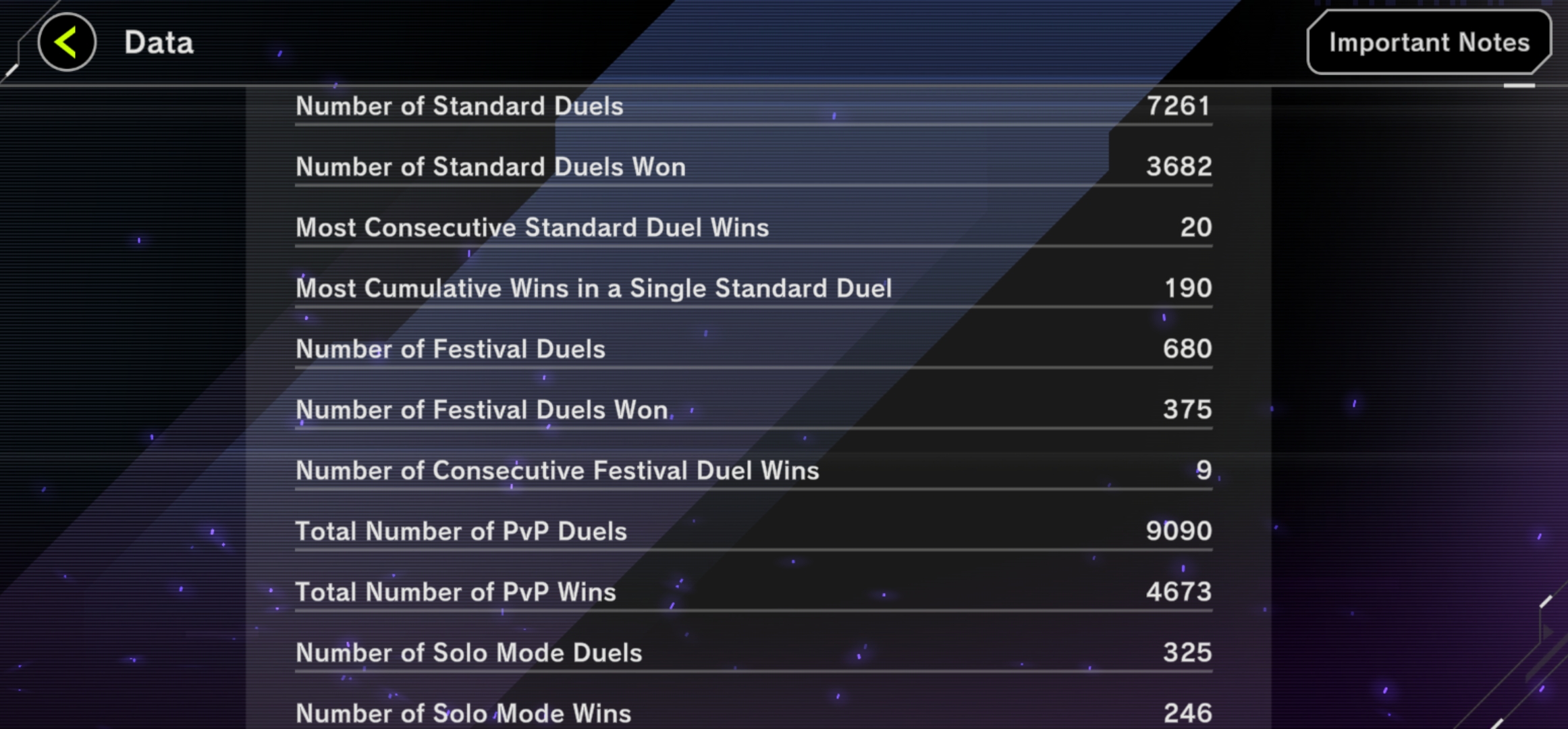Click the Number of Solo Mode Duels row
Screen dimensions: 1568x729
point(753,653)
